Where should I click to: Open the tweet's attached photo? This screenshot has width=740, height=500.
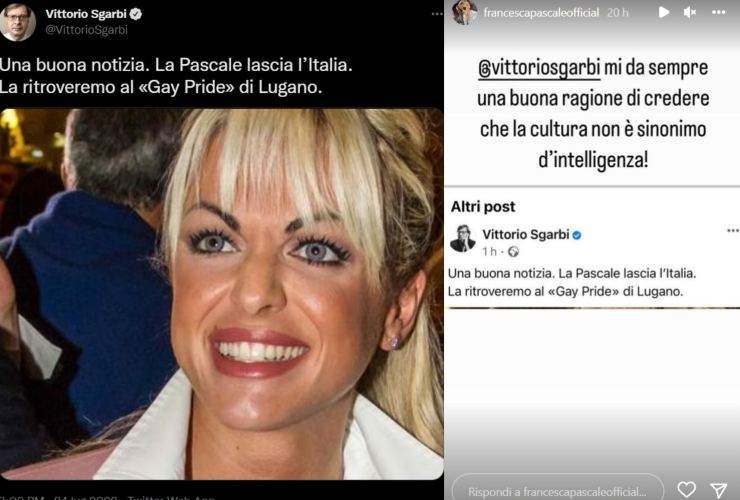pos(221,294)
